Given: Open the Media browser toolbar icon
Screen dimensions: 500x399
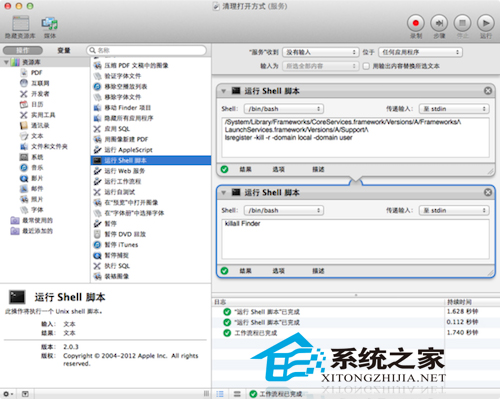Looking at the screenshot, I should tap(50, 24).
